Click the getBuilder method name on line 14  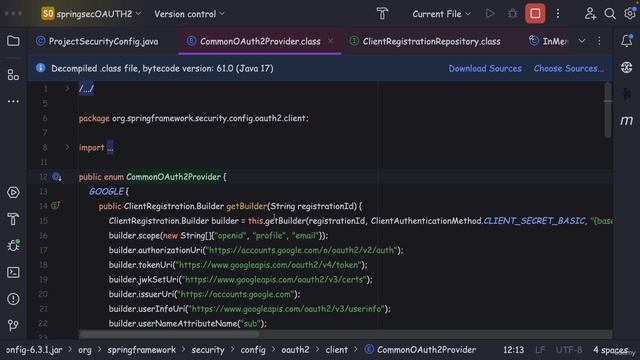point(247,206)
